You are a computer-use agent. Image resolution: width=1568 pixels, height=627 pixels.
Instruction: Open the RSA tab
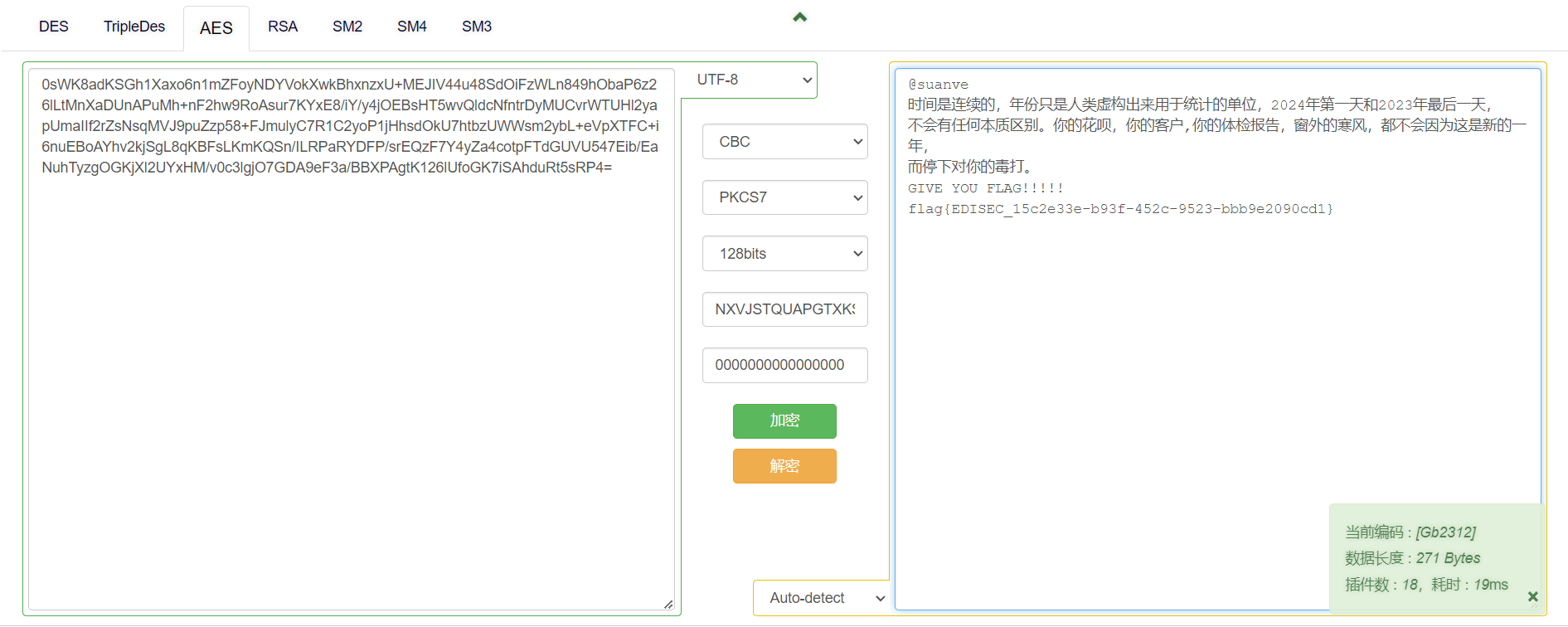tap(282, 27)
